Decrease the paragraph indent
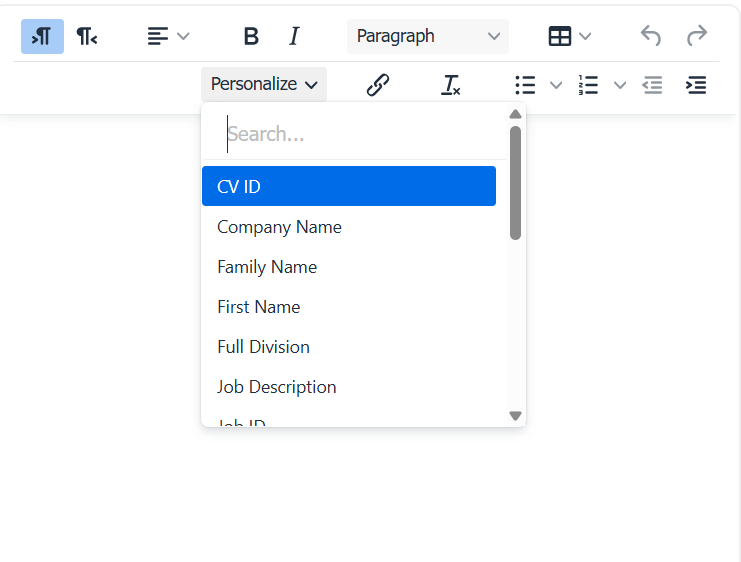This screenshot has width=741, height=562. 652,85
